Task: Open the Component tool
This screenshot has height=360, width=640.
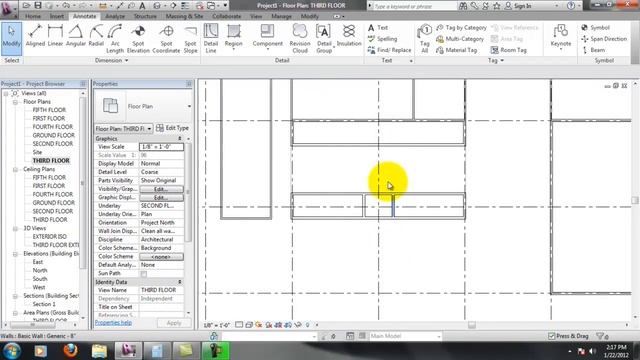Action: (x=267, y=37)
